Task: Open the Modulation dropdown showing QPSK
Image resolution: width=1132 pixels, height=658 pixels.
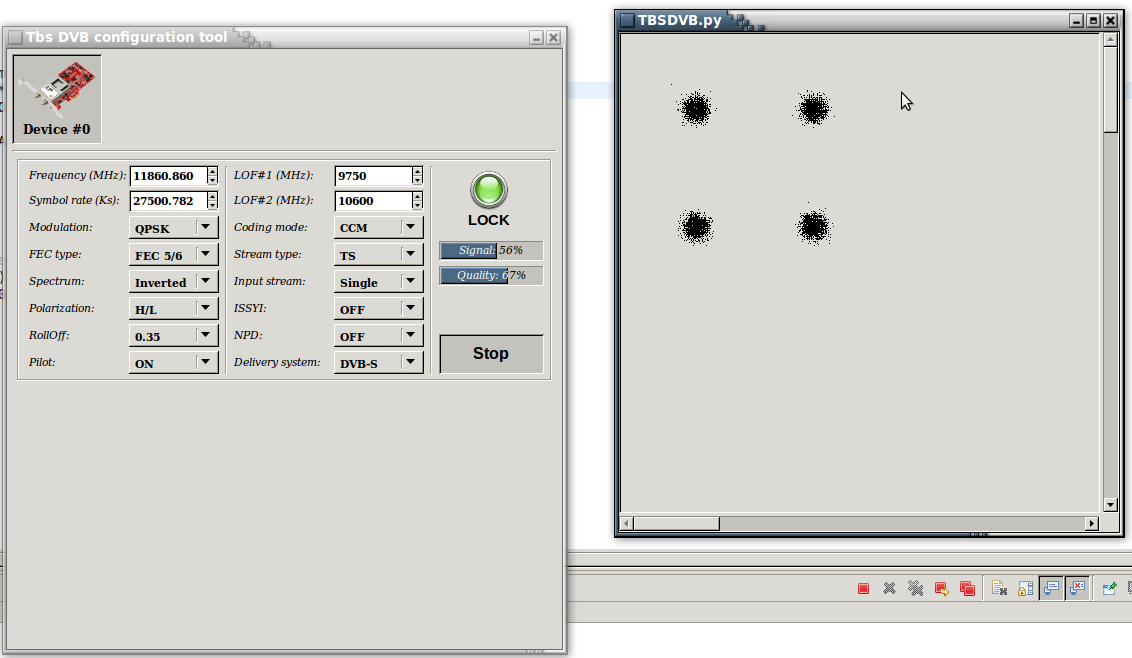Action: coord(173,228)
